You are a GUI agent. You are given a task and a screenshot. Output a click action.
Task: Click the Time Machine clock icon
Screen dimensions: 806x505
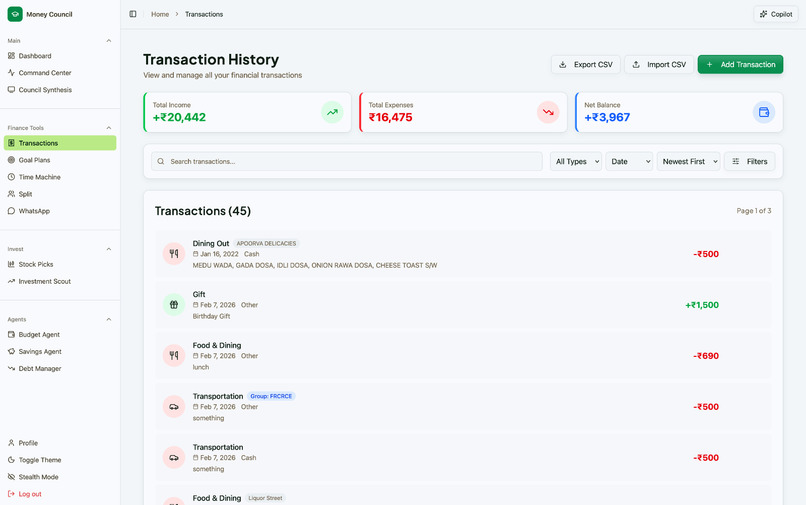pyautogui.click(x=11, y=177)
